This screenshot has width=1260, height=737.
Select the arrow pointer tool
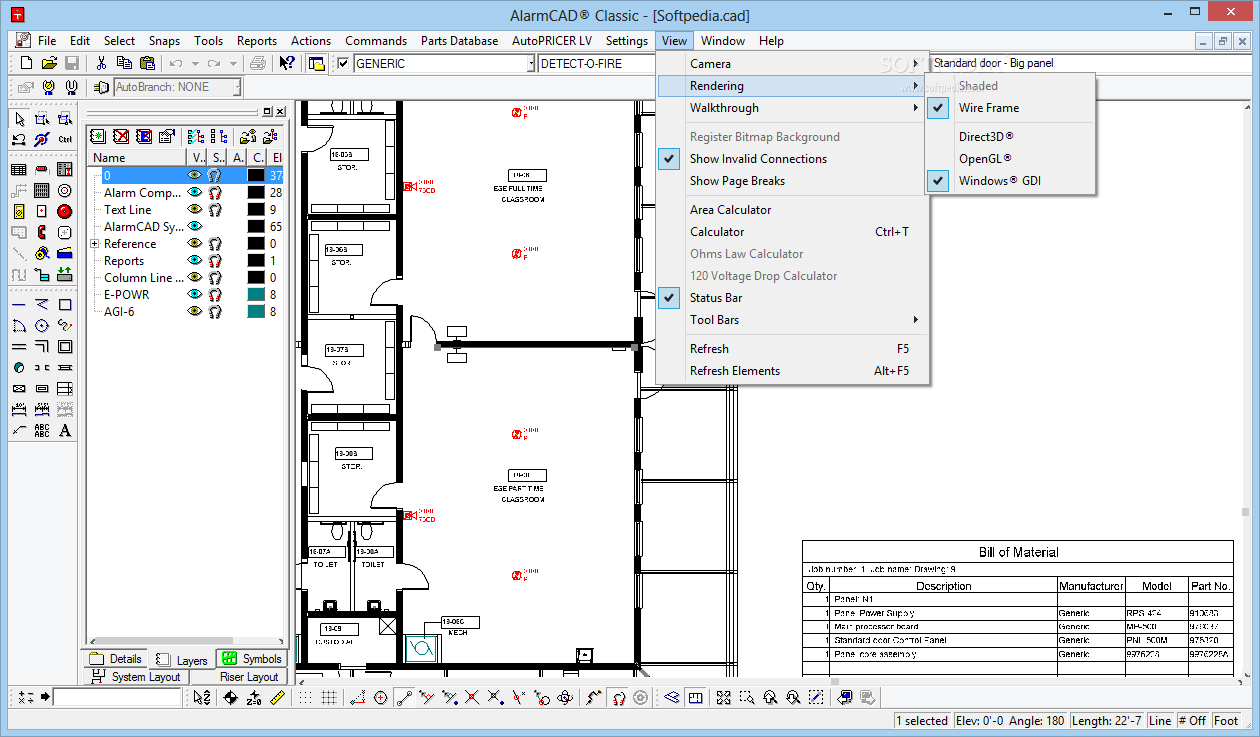(19, 120)
